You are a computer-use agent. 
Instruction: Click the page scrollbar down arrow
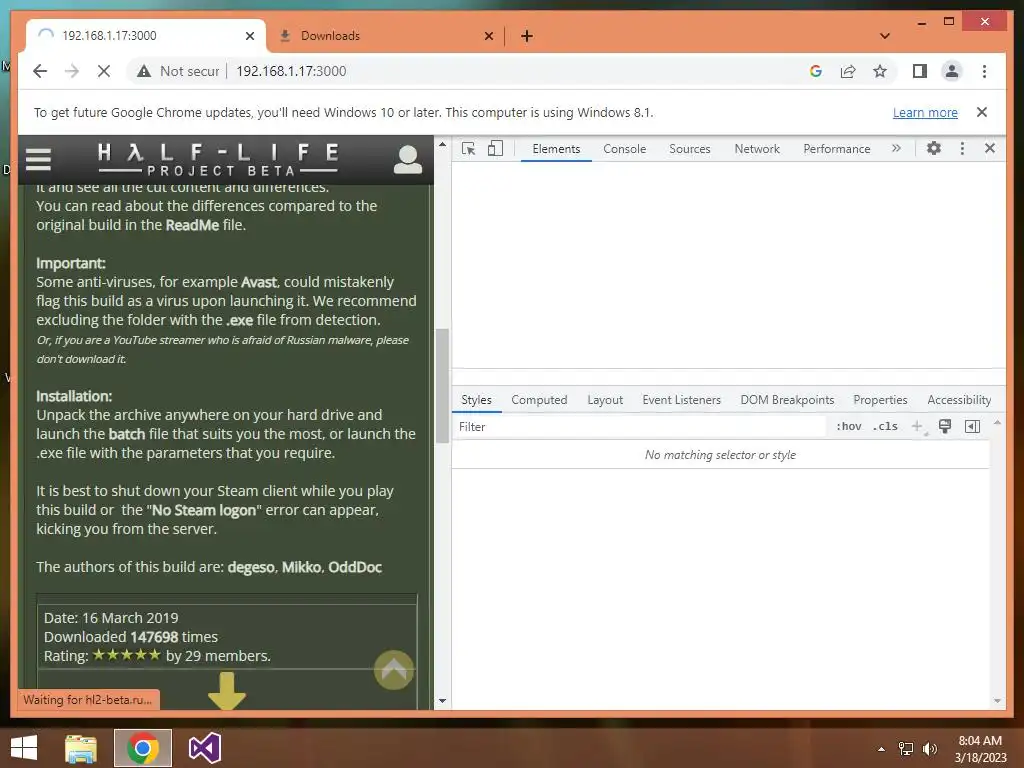click(x=442, y=701)
